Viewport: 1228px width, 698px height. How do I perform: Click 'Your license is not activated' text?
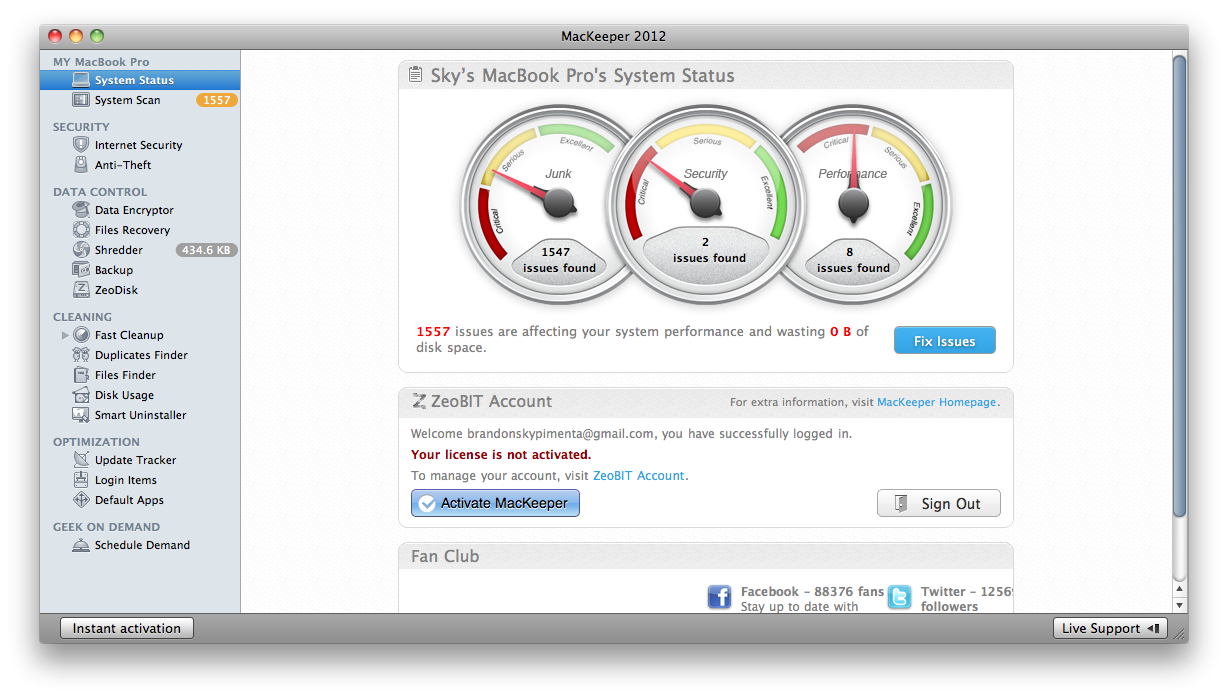pyautogui.click(x=501, y=455)
